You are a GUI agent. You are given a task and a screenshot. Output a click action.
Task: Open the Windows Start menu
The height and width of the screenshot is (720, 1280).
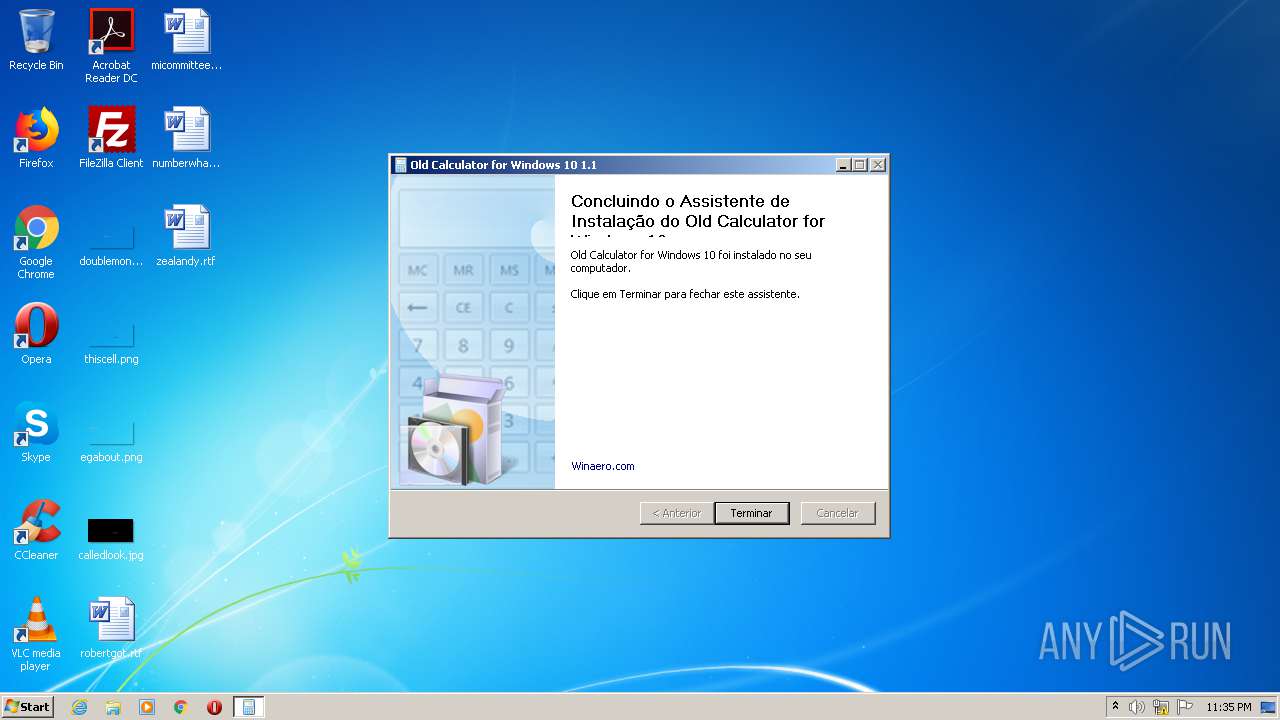28,707
